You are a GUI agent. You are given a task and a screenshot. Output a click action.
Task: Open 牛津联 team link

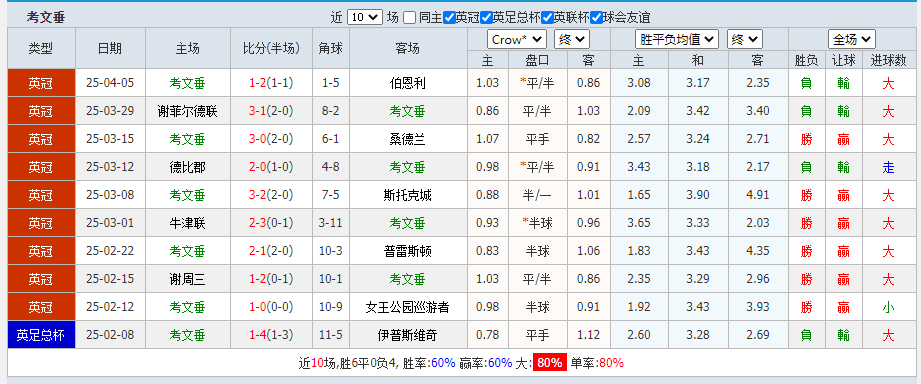(187, 223)
